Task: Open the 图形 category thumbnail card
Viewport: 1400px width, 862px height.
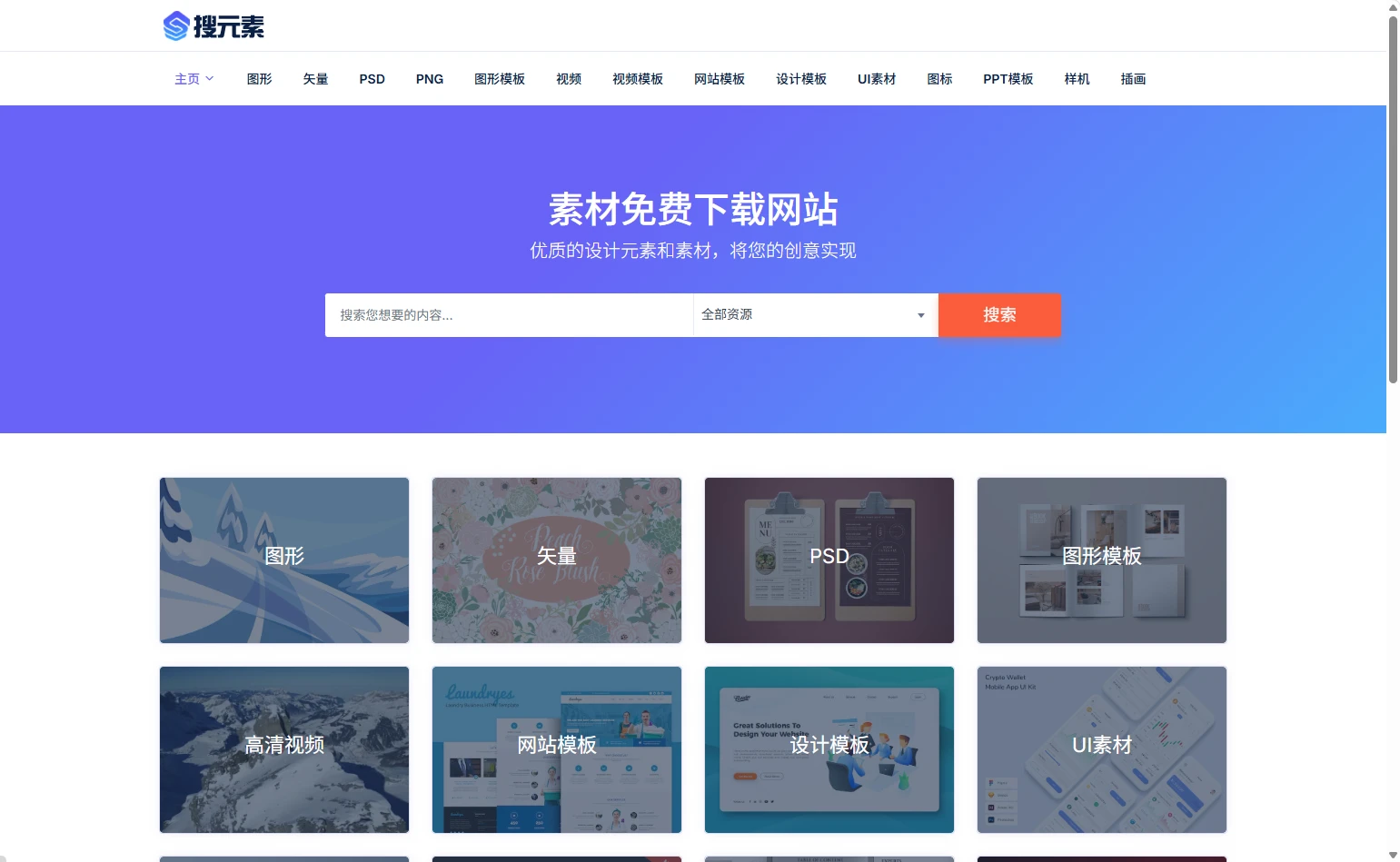Action: [x=284, y=560]
